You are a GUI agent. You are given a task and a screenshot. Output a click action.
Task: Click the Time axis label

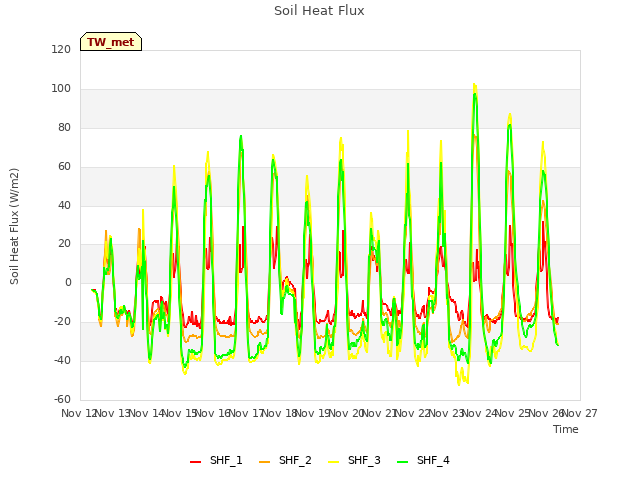(x=566, y=429)
